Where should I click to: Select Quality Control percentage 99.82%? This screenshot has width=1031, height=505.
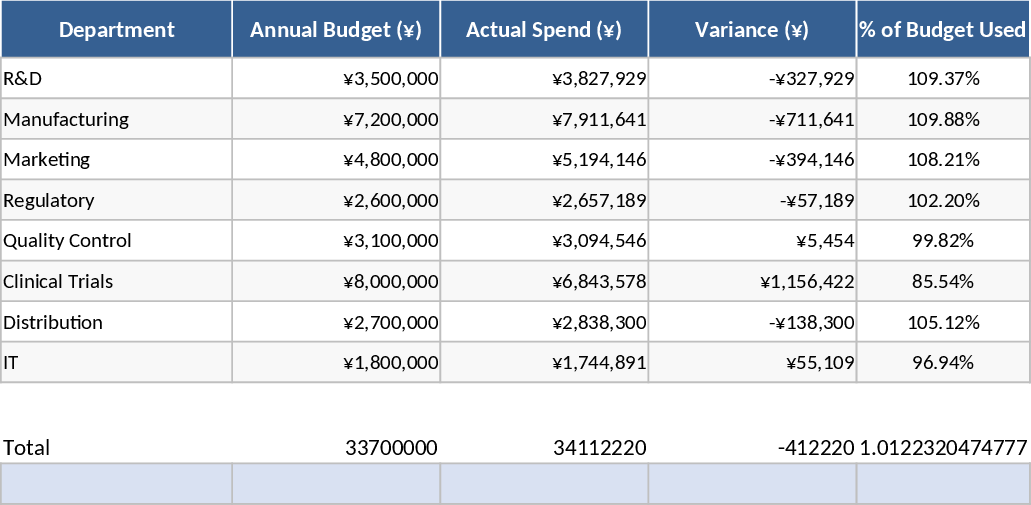942,241
